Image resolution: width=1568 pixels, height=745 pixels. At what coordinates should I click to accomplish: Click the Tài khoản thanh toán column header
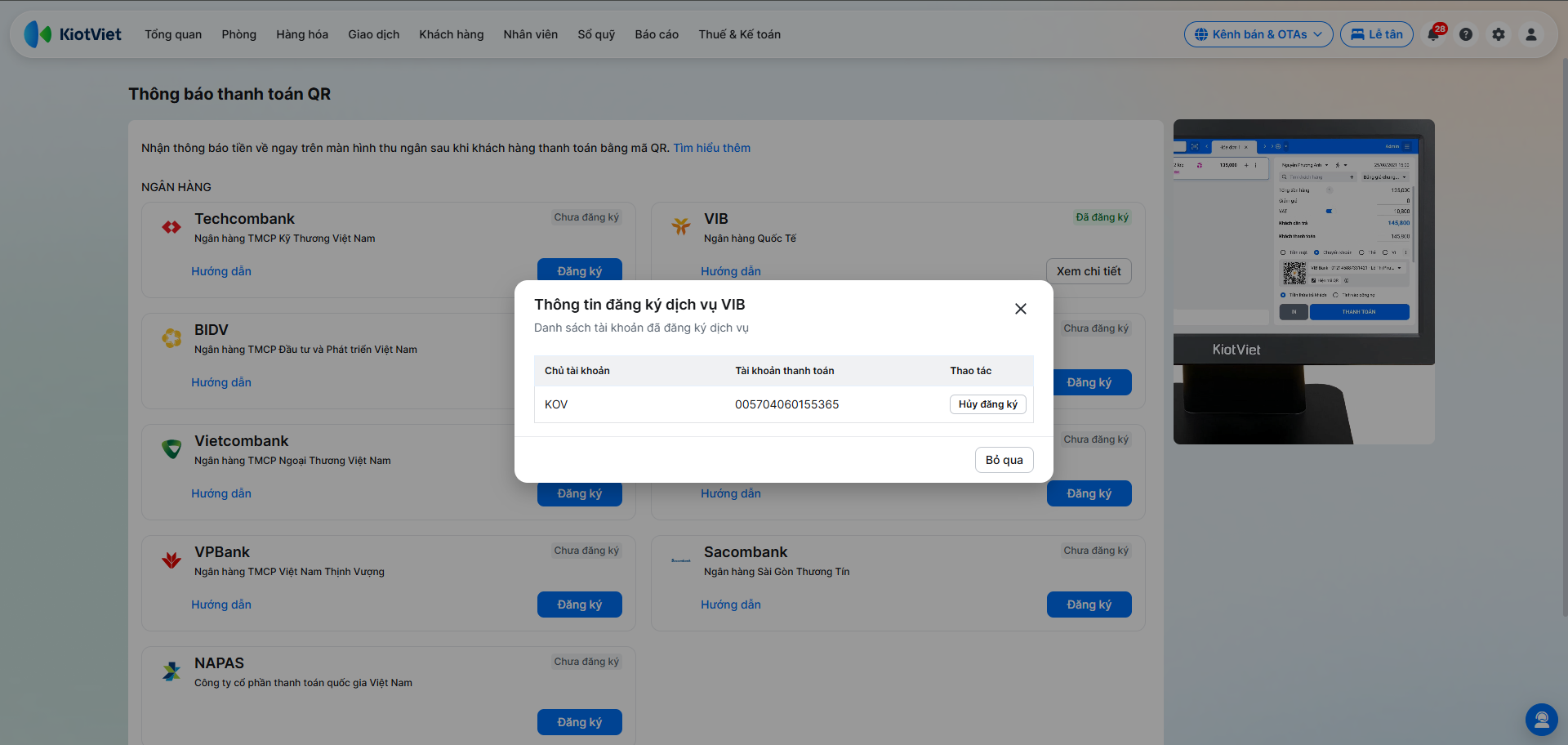click(785, 371)
